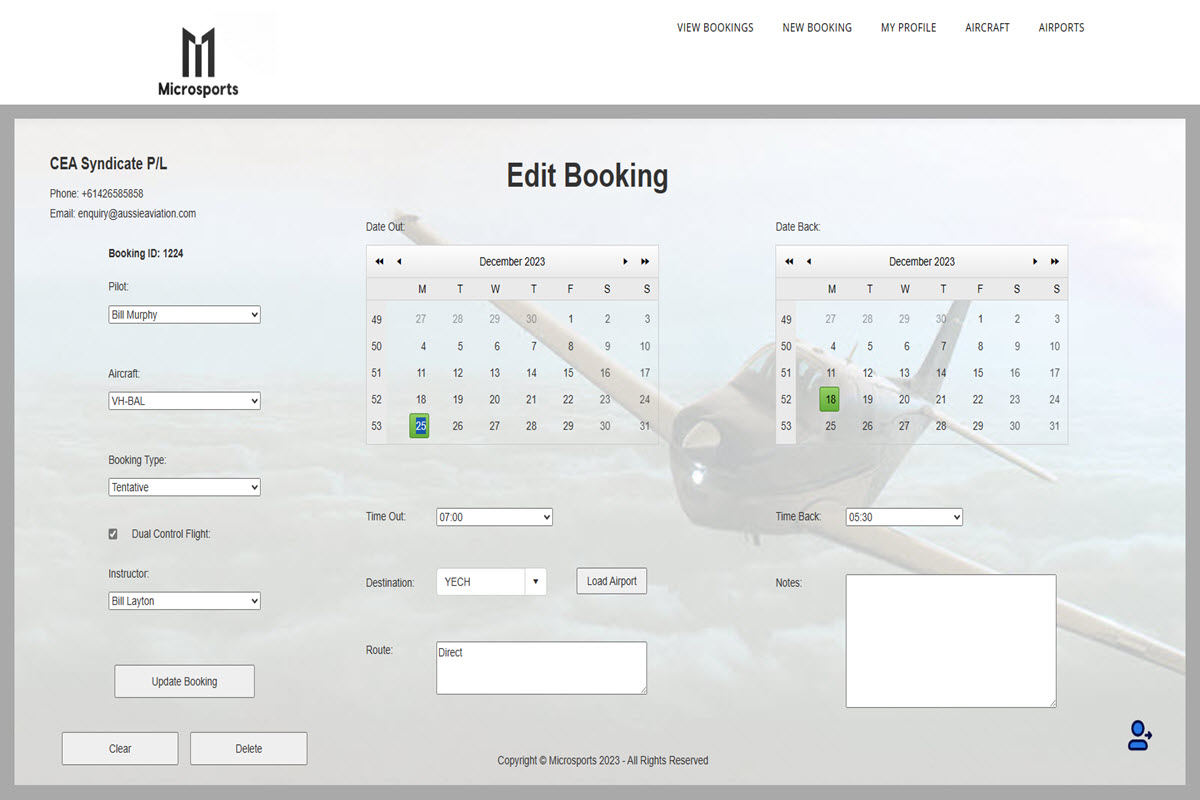Viewport: 1200px width, 800px height.
Task: Click the logout person icon at bottom right
Action: (1137, 735)
